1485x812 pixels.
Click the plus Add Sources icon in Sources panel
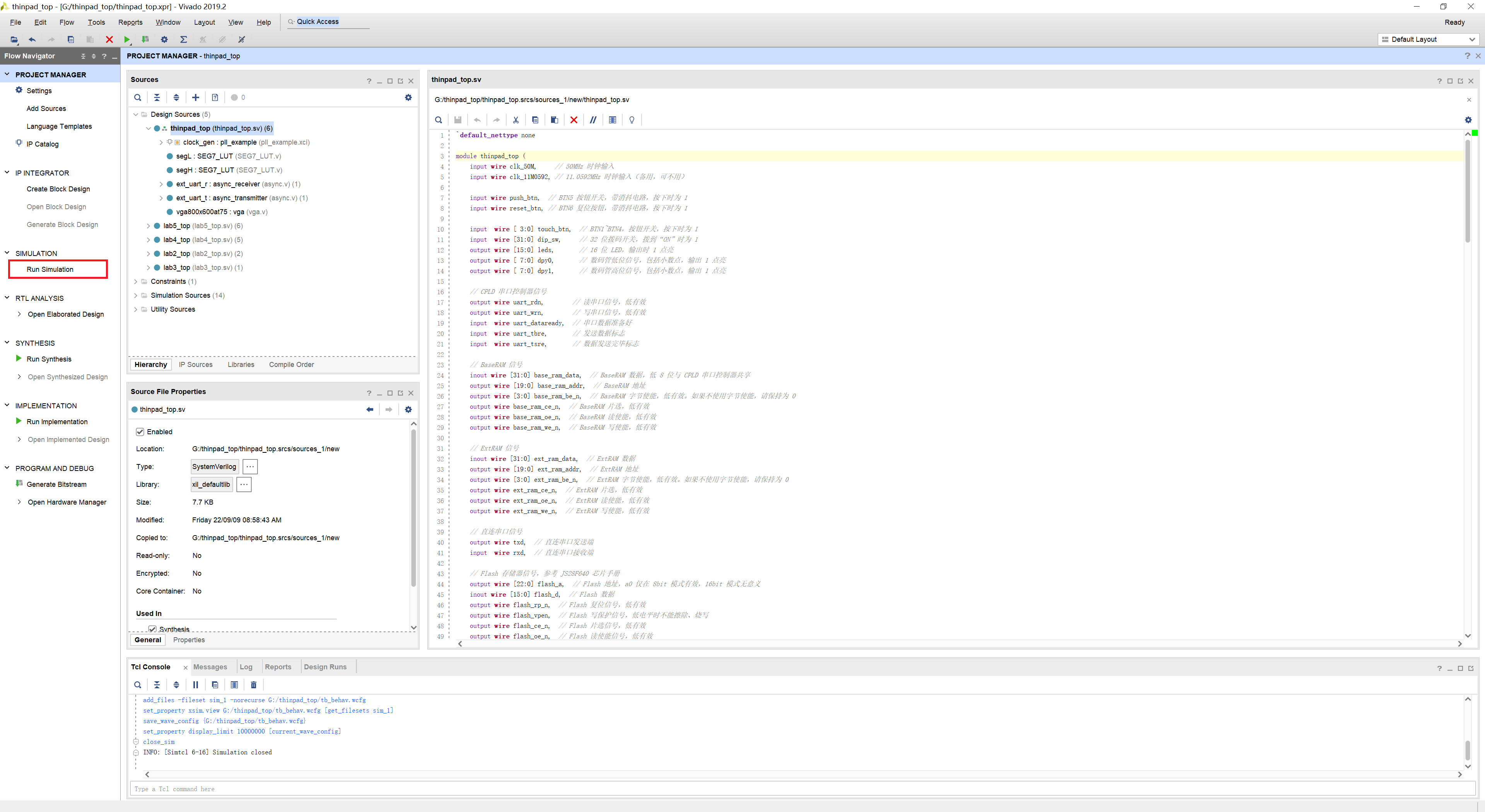195,97
